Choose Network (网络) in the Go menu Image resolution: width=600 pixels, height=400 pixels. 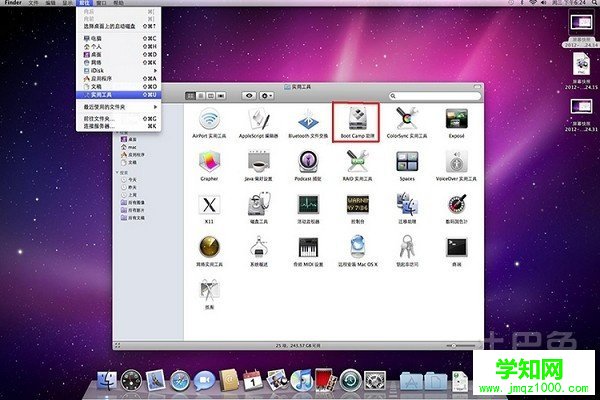click(119, 62)
